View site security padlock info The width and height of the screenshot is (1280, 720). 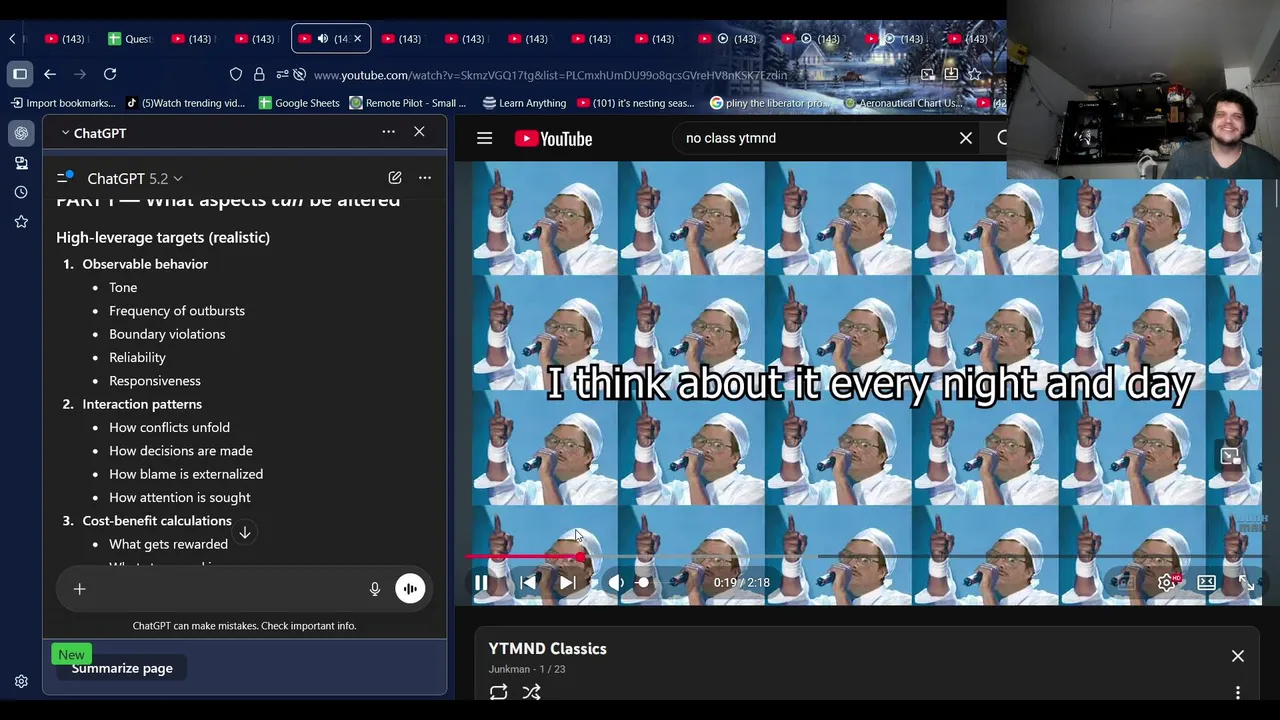(x=259, y=75)
